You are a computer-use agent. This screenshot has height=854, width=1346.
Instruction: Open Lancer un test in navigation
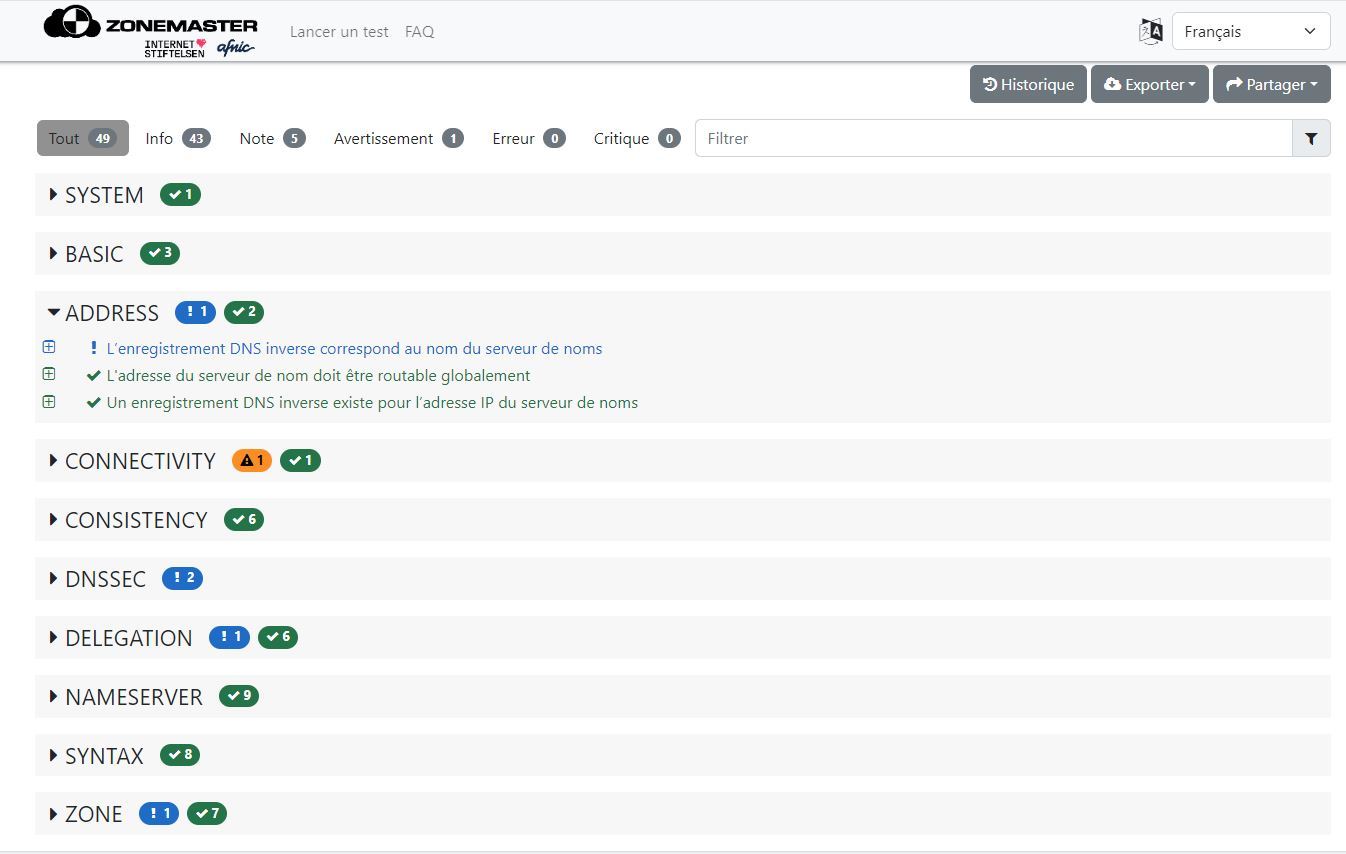[339, 32]
